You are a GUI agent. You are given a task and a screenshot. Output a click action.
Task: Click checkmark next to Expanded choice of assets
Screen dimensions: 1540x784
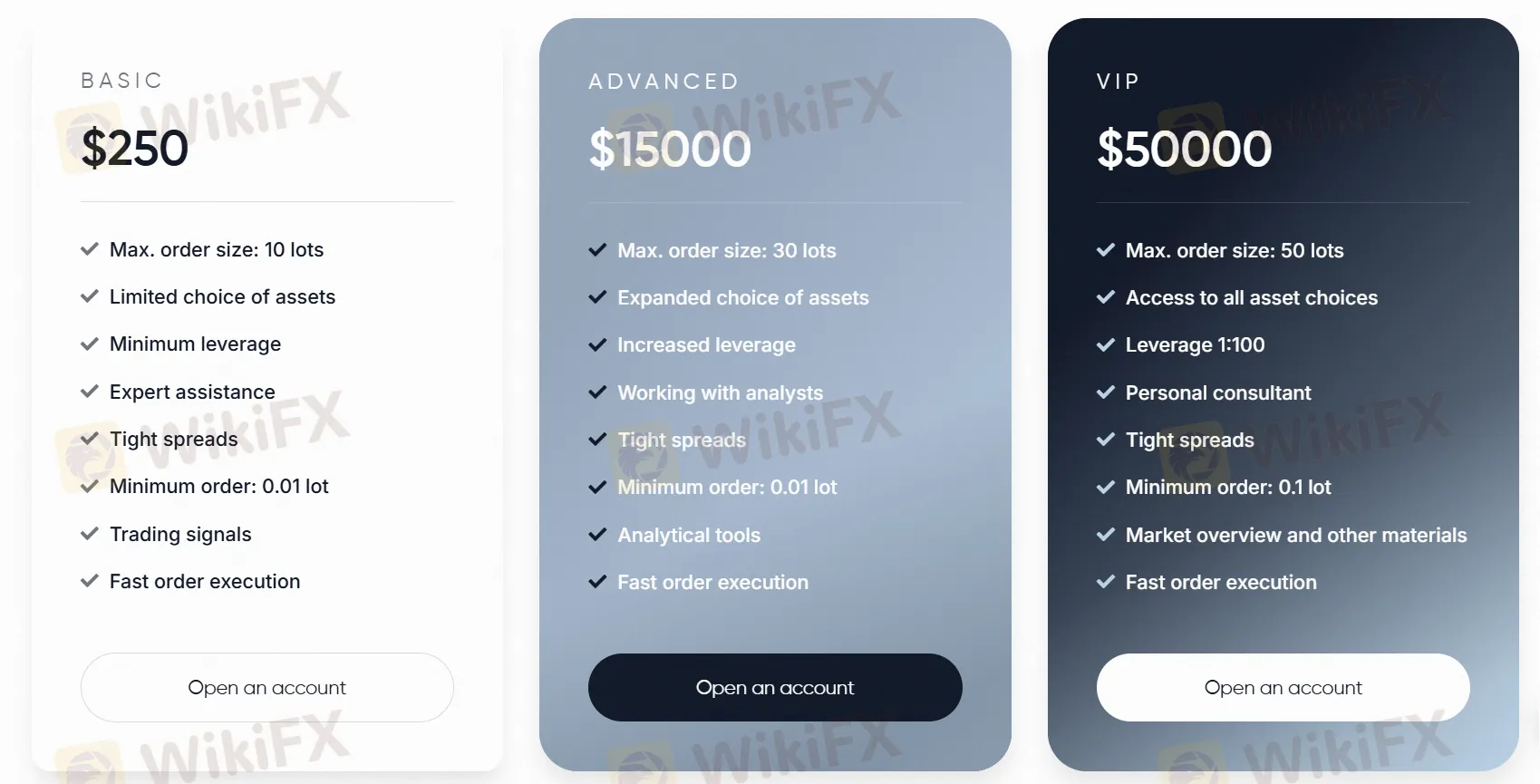pos(597,297)
